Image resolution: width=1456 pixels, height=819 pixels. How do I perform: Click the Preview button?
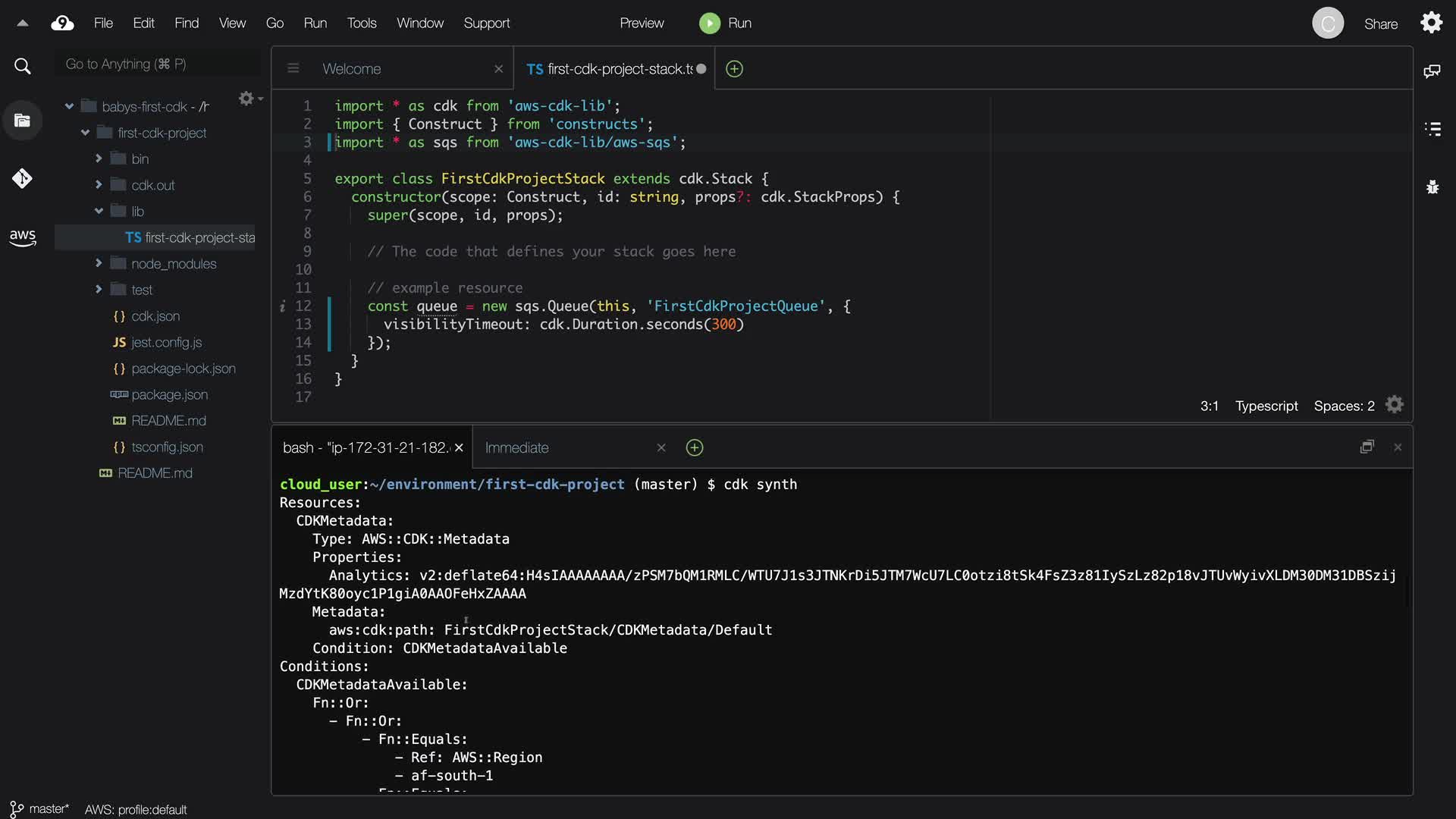click(x=641, y=24)
